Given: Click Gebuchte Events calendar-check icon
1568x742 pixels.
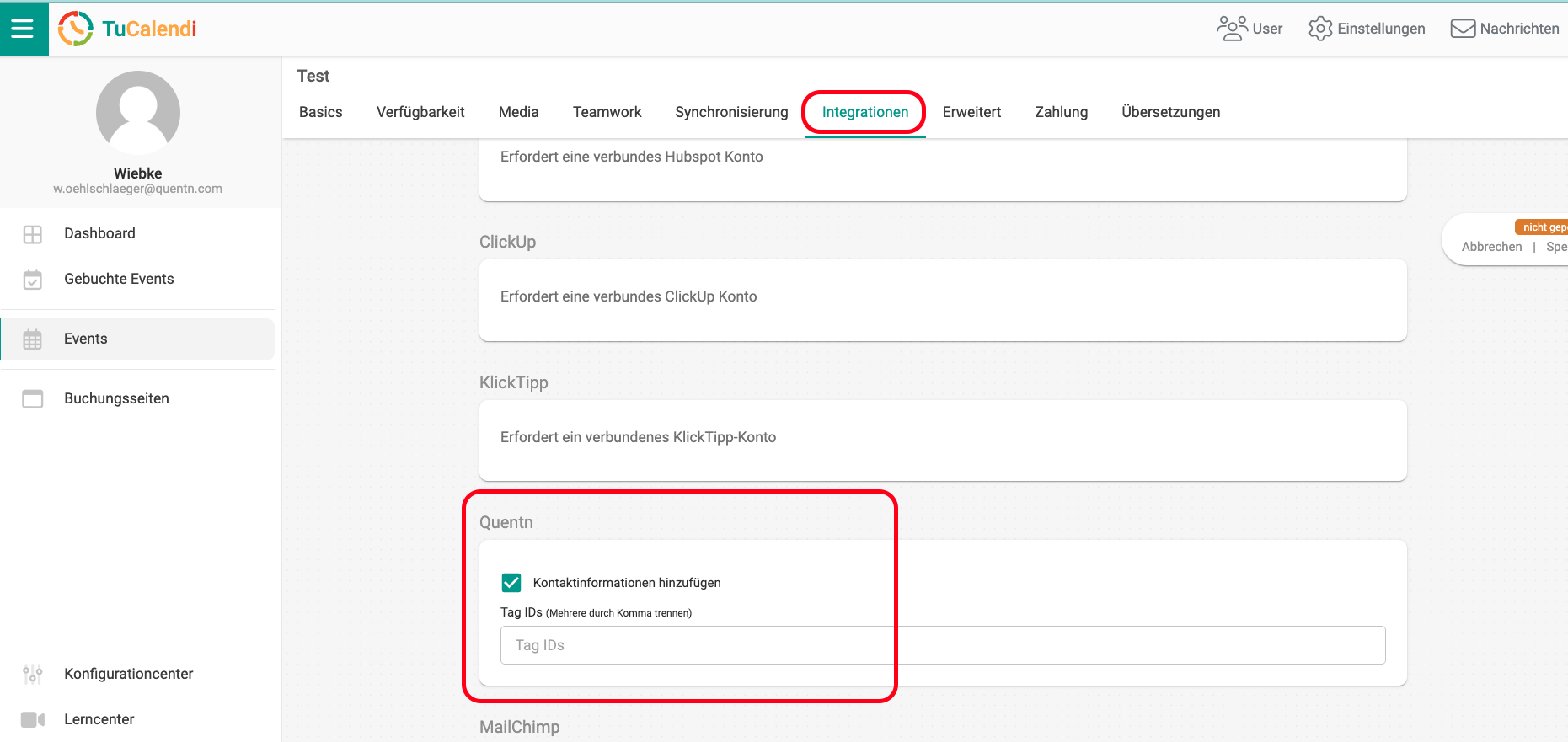Looking at the screenshot, I should tap(33, 280).
